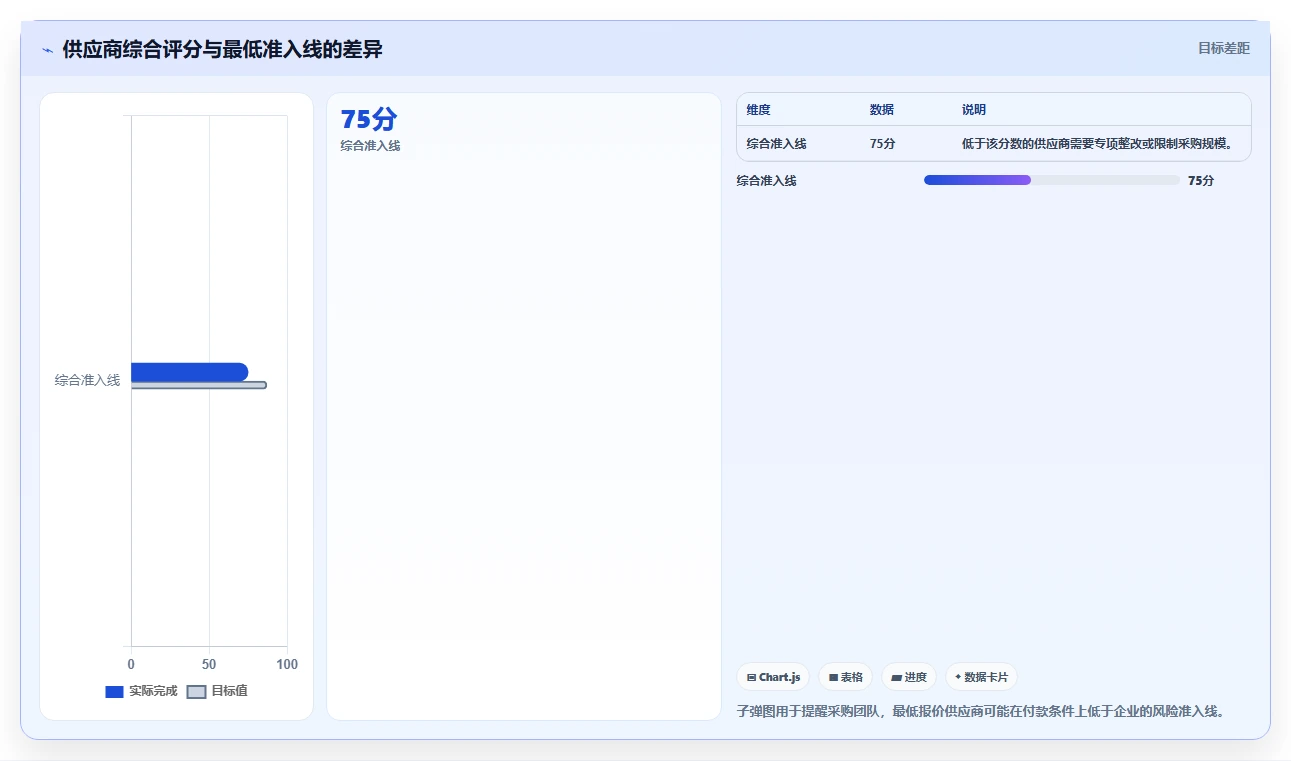The width and height of the screenshot is (1291, 761).
Task: Click the blue 实际完成 bar in the chart
Action: coord(189,372)
